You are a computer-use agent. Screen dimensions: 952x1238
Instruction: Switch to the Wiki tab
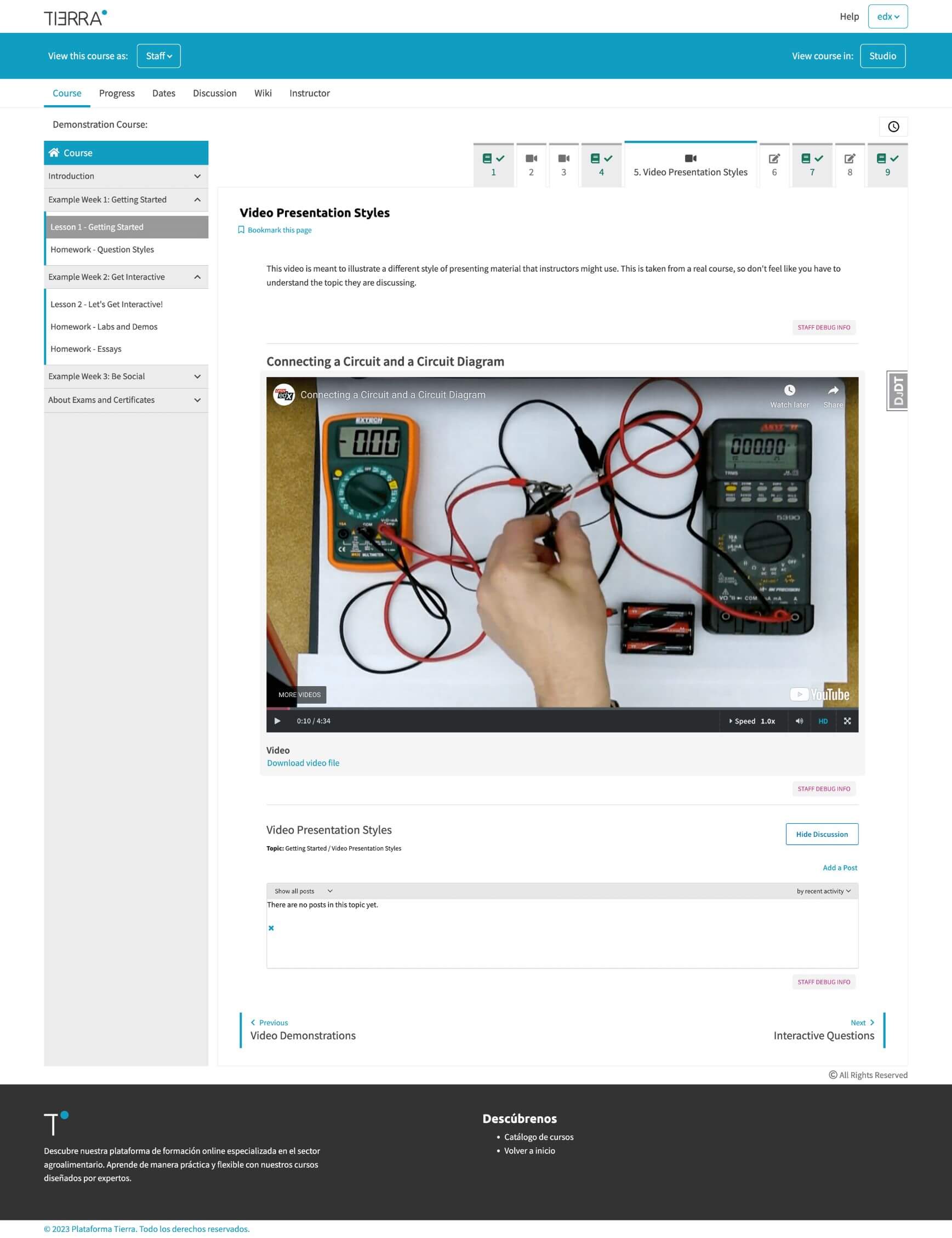263,93
